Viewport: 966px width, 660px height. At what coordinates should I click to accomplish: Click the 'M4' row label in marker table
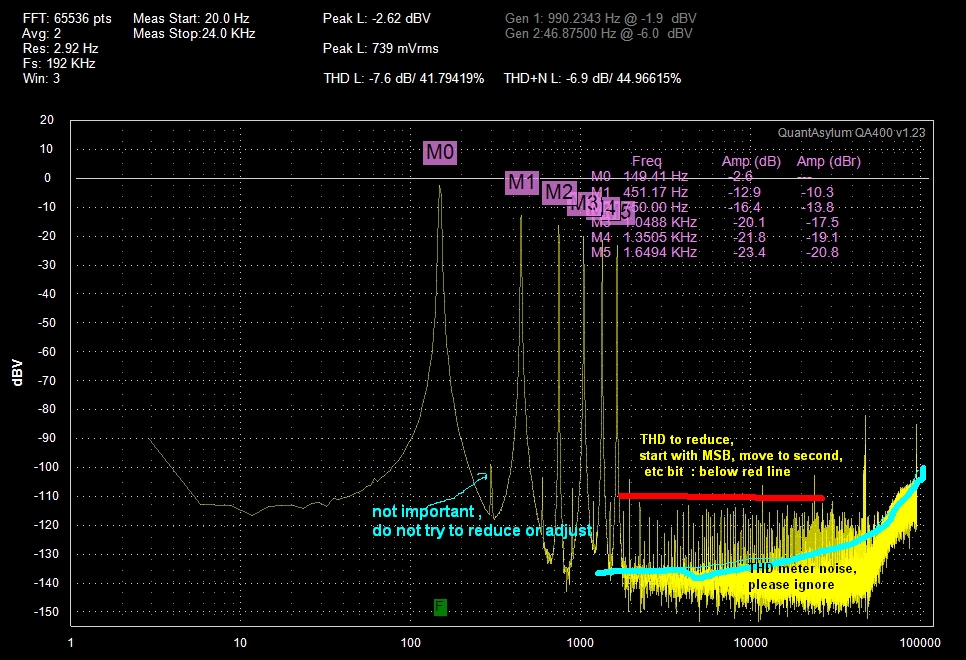(x=601, y=237)
